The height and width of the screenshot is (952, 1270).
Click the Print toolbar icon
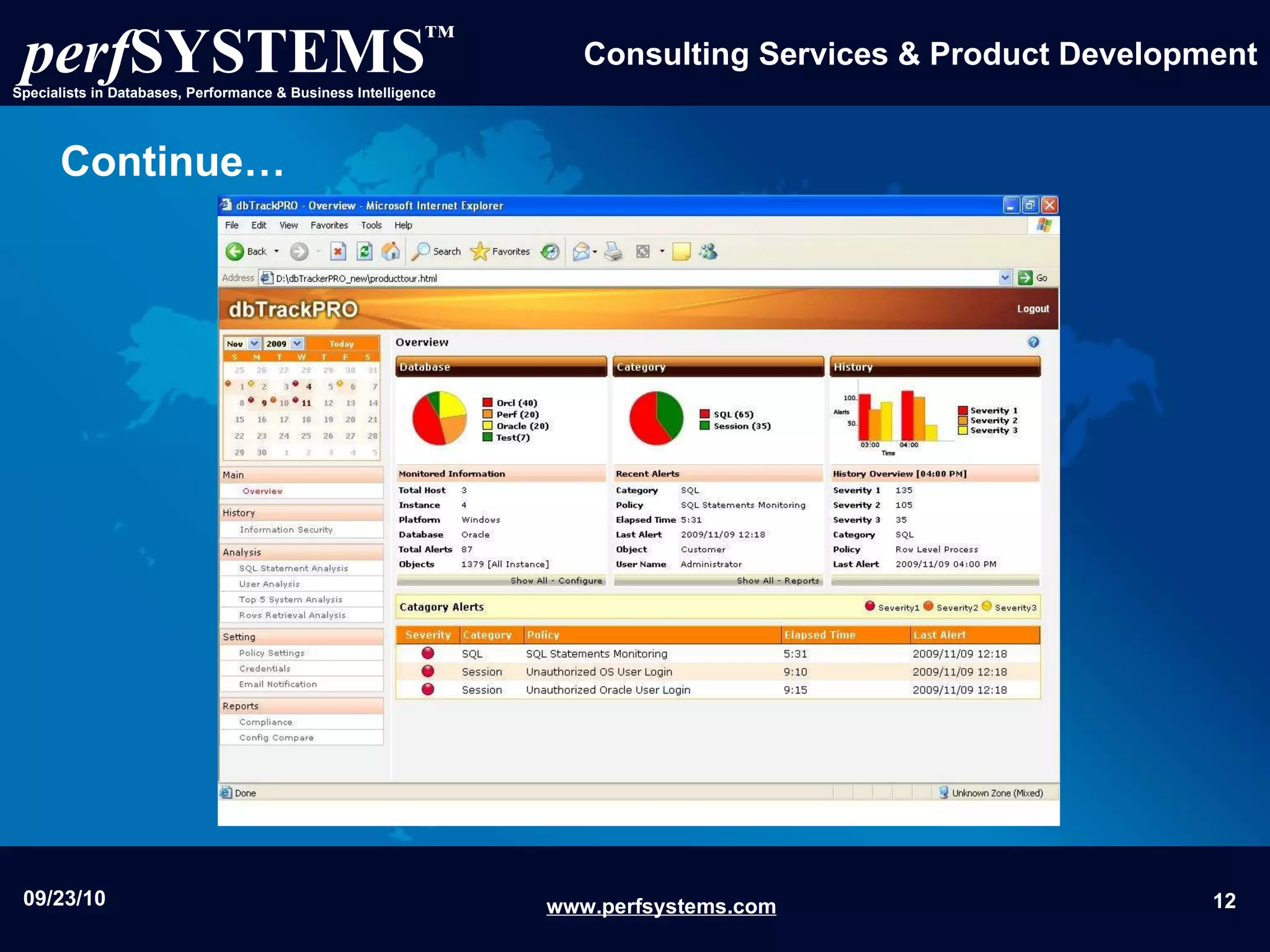pyautogui.click(x=613, y=251)
